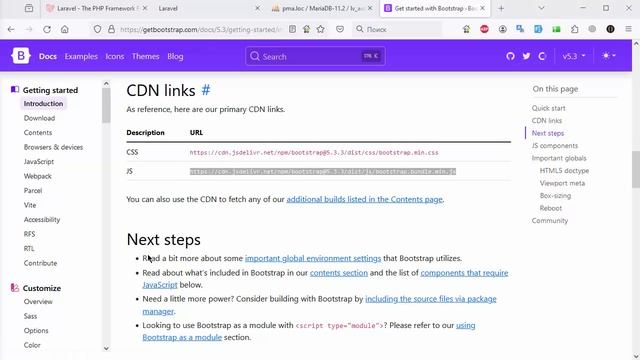Select the Introduction sidebar item

(43, 104)
